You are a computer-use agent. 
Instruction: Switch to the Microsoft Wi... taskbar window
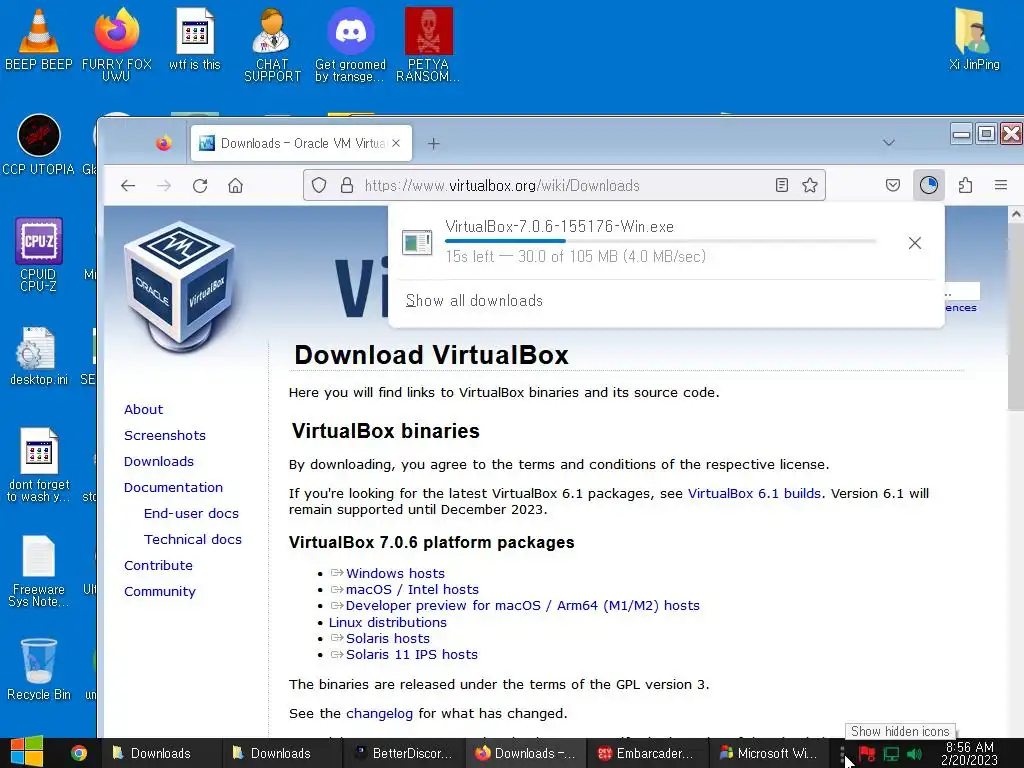point(768,753)
